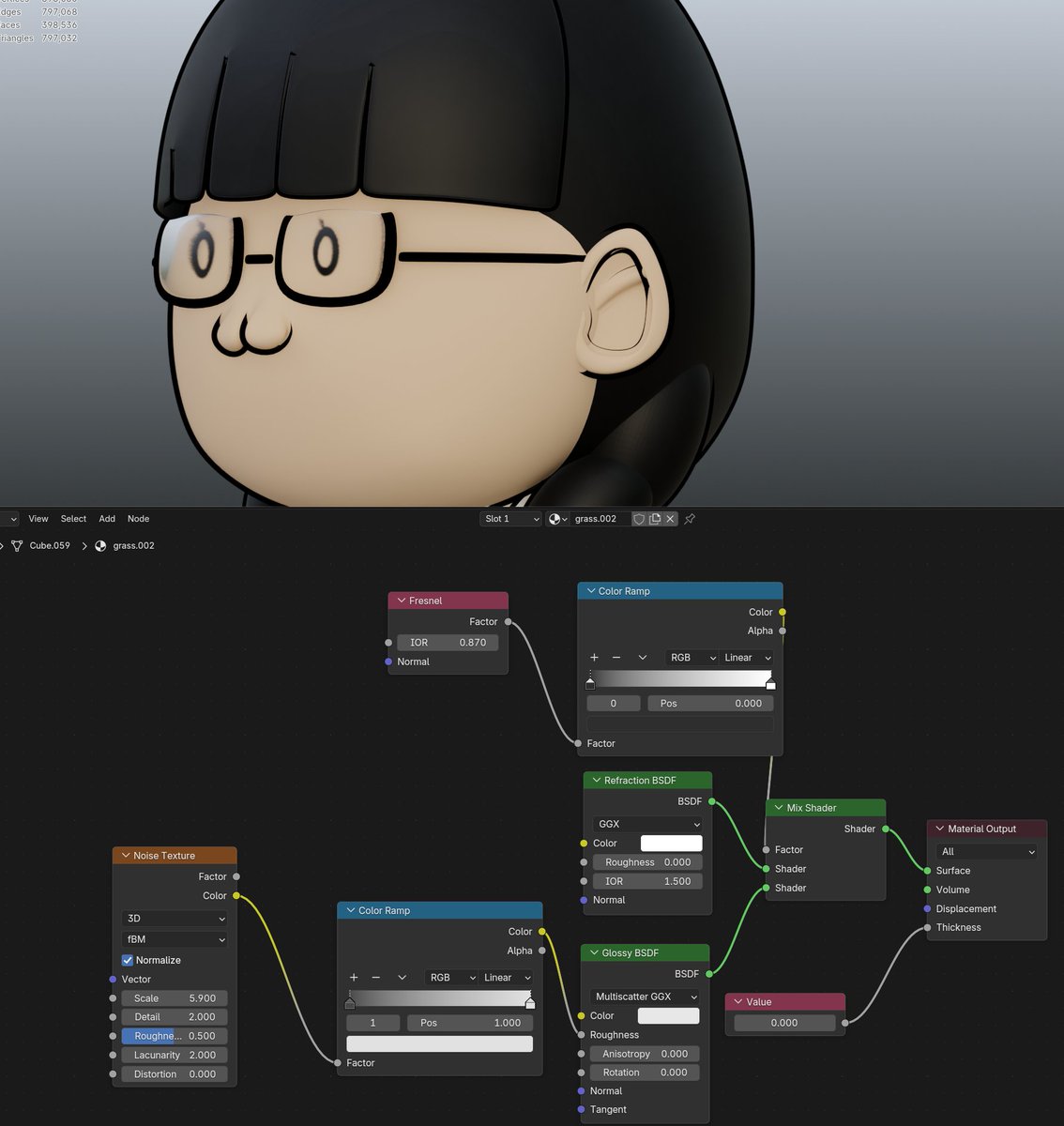Click the Noise Roughness 0.500 slider

tap(175, 1036)
